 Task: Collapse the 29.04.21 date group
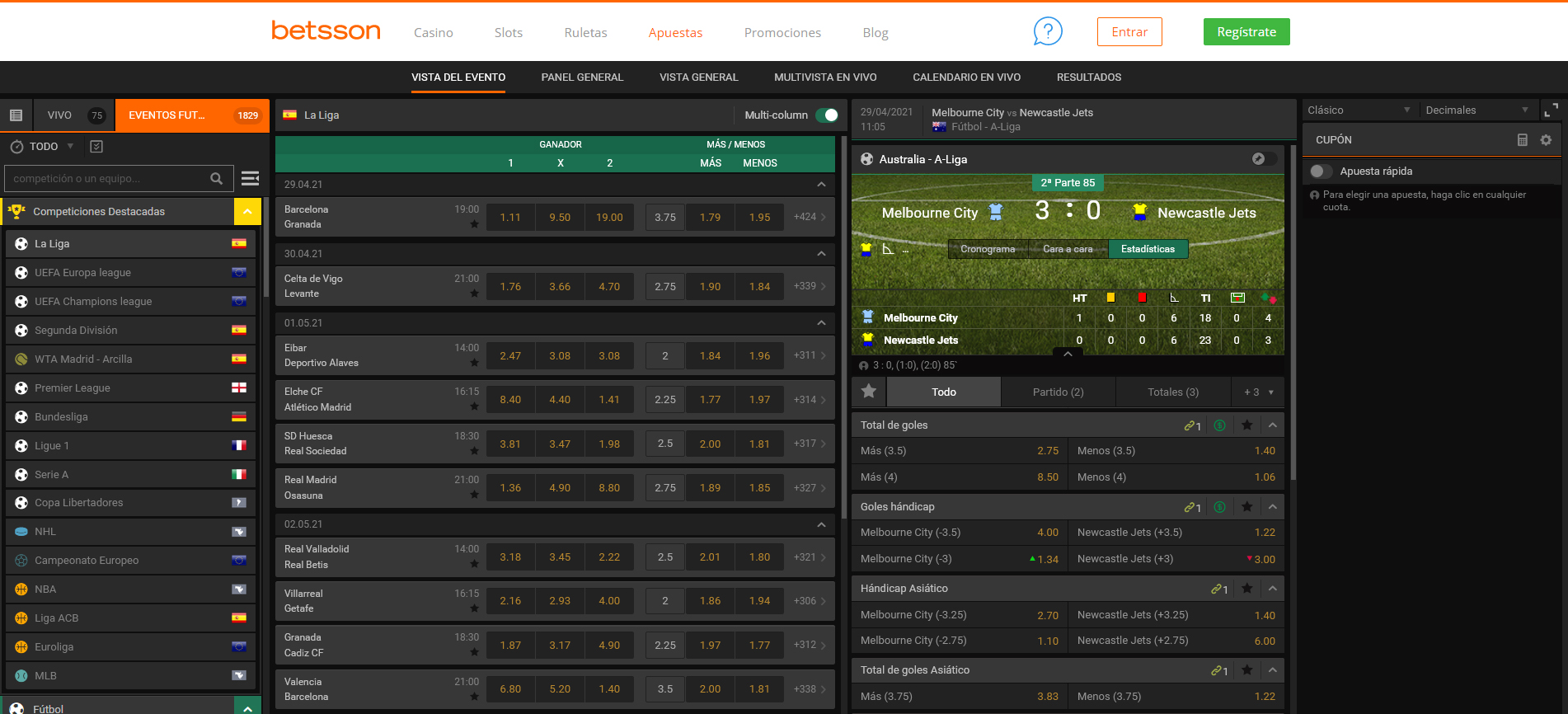[821, 185]
